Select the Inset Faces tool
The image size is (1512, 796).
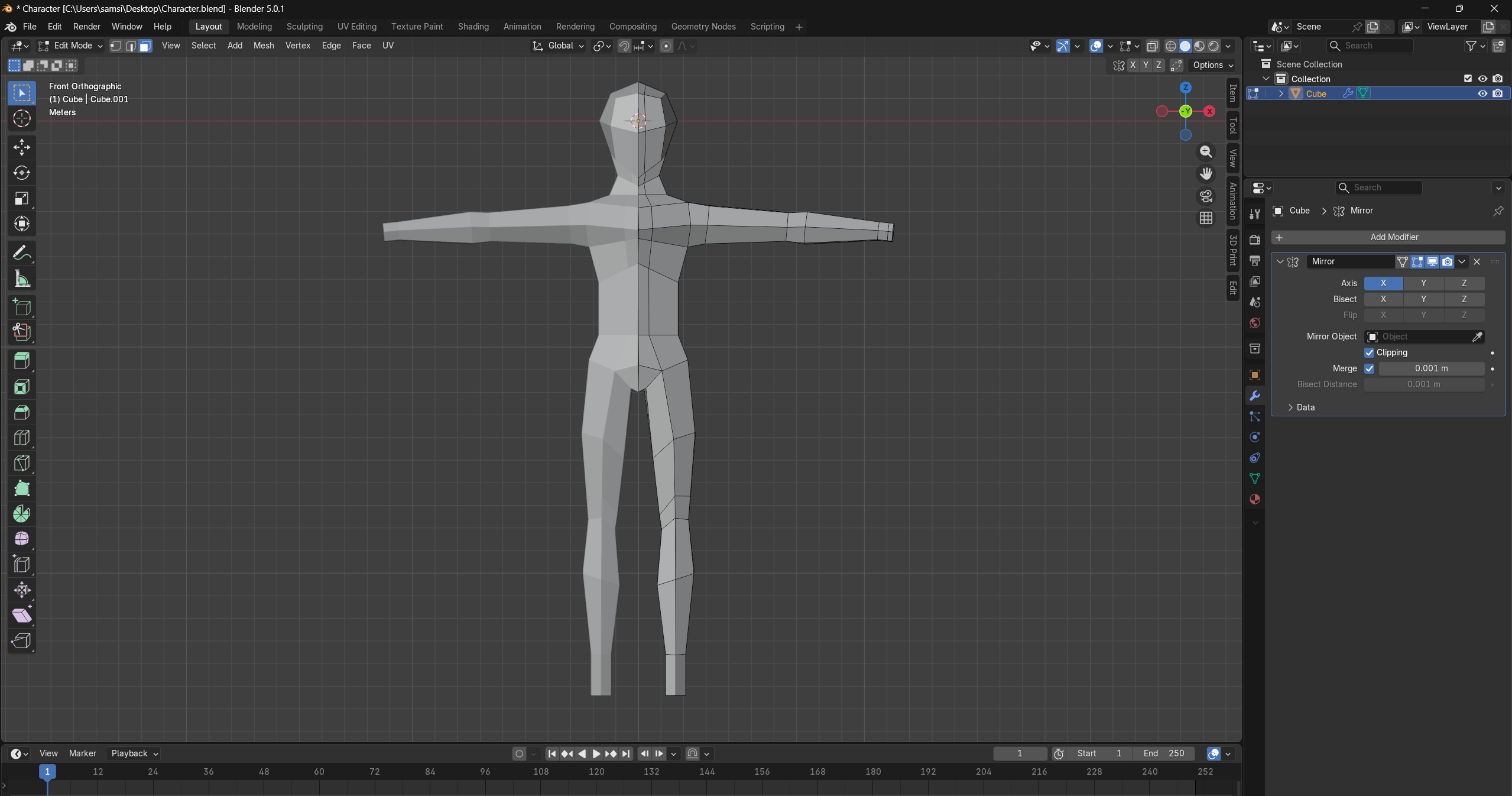22,387
